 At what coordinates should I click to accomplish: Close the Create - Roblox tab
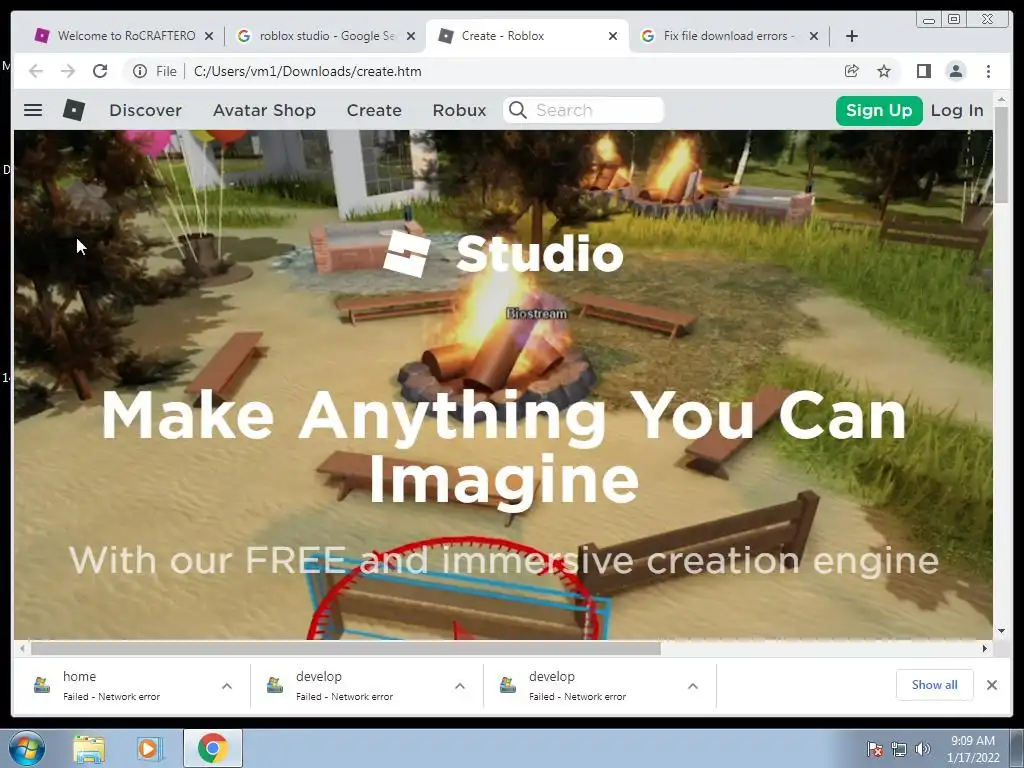pyautogui.click(x=613, y=36)
